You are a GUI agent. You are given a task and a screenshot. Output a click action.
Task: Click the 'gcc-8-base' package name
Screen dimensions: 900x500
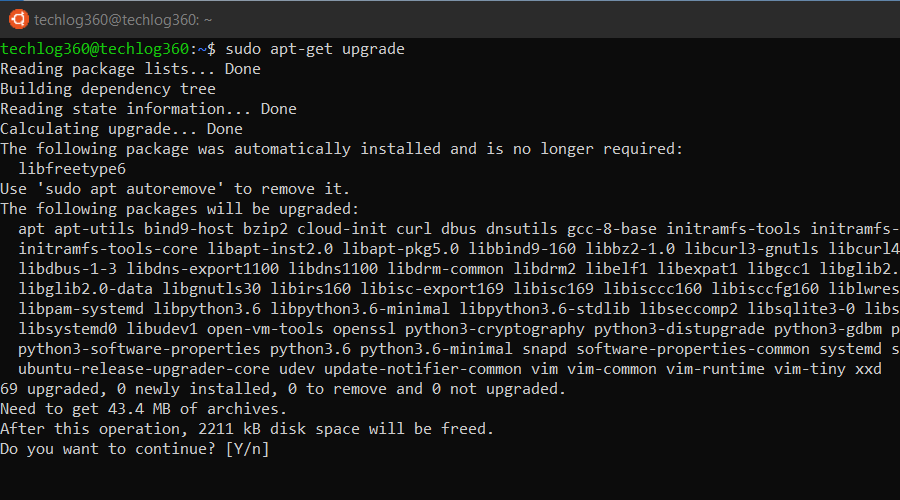612,229
